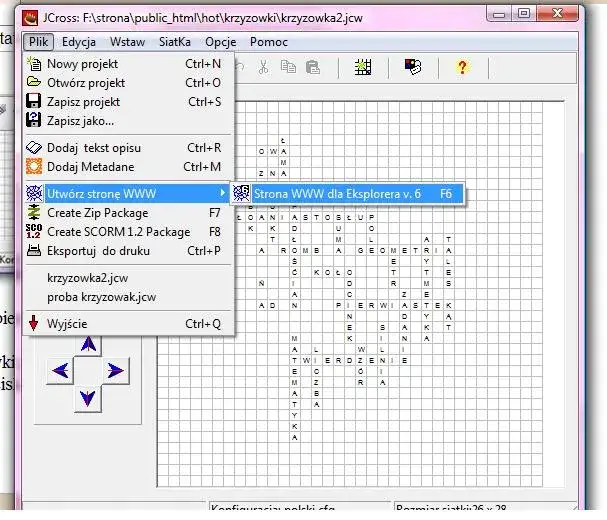The height and width of the screenshot is (520, 607).
Task: Shift the crossword left with the left arrow
Action: (60, 371)
